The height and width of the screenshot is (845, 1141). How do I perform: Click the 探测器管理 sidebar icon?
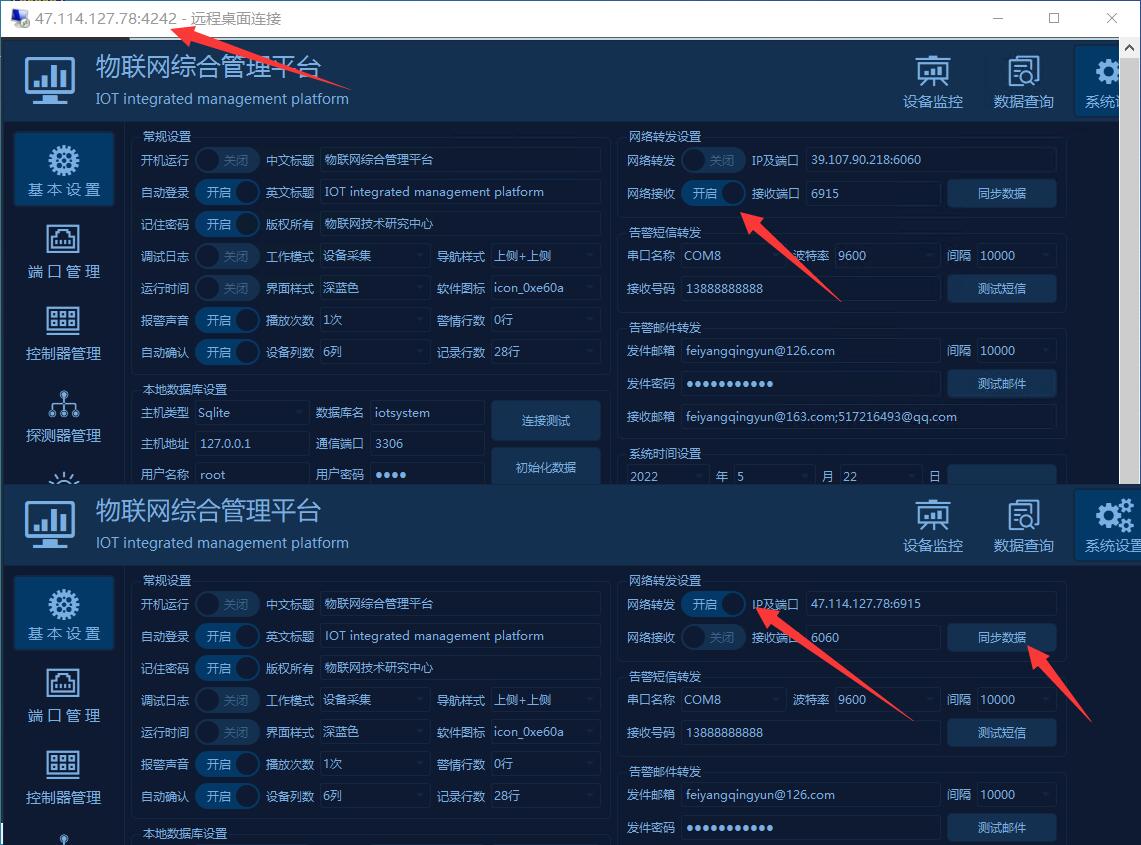click(63, 403)
